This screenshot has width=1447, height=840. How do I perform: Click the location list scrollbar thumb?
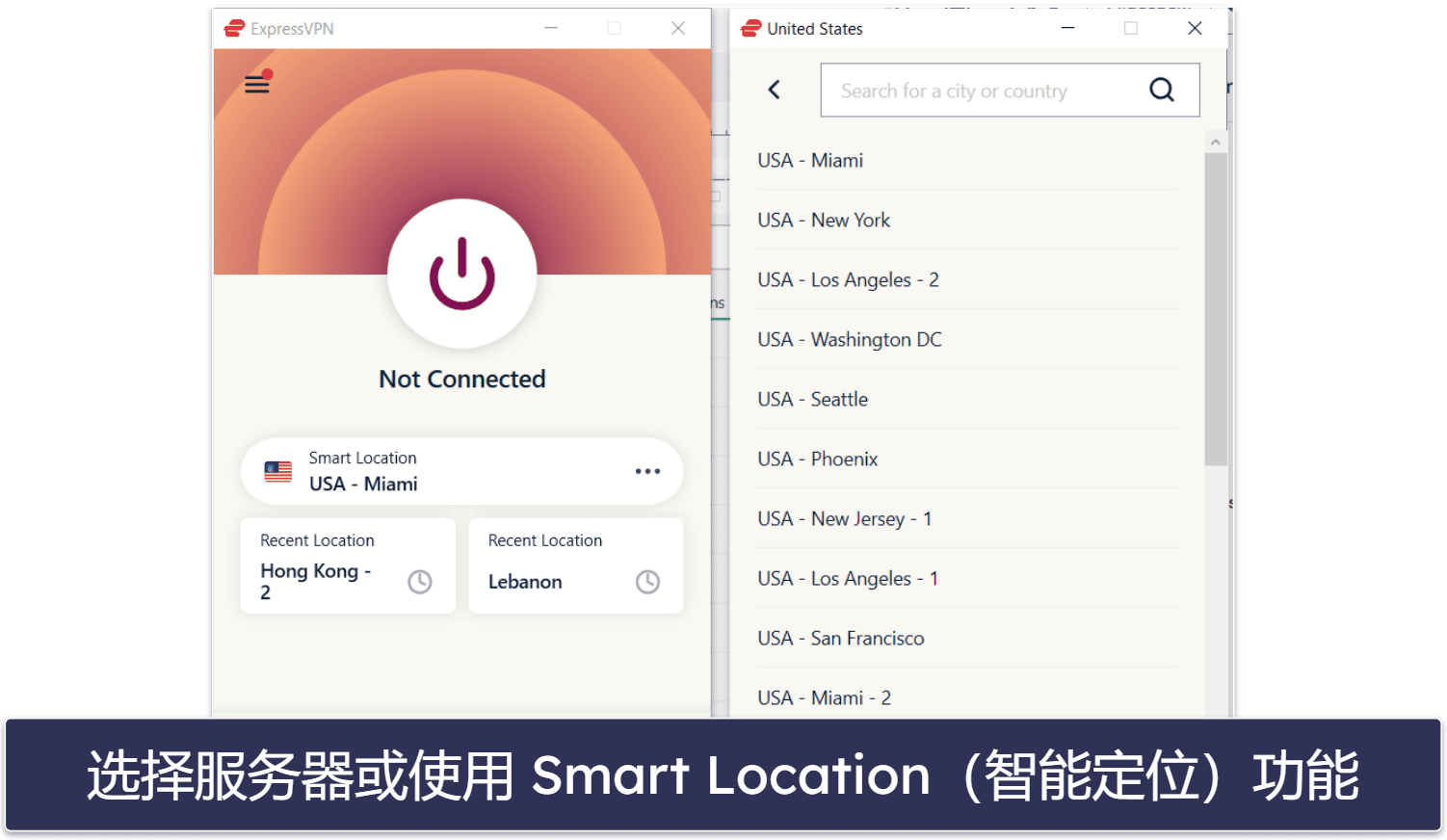[x=1216, y=309]
